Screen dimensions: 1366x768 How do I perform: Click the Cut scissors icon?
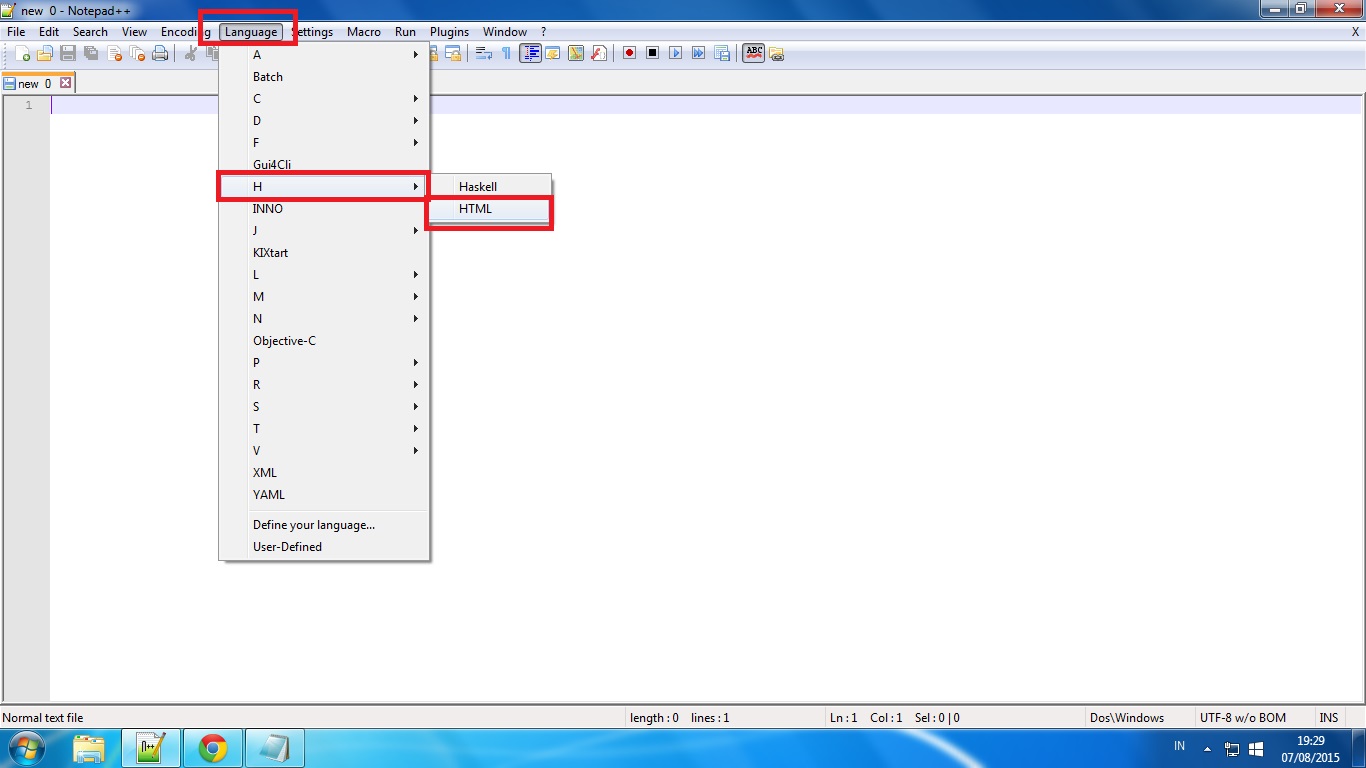click(x=190, y=53)
